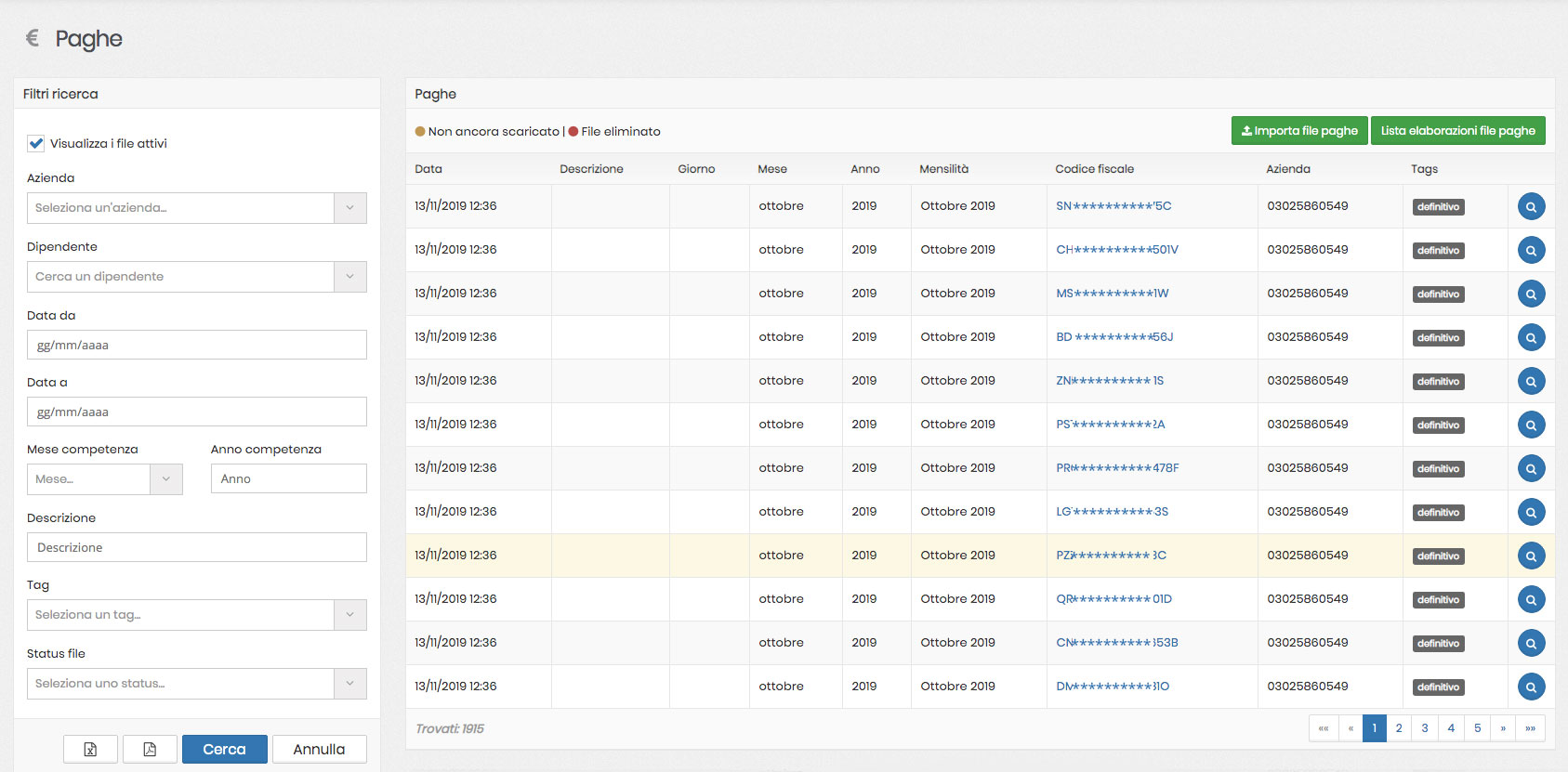
Task: Uncheck Visualizza i file attivi checkbox
Action: (x=36, y=143)
